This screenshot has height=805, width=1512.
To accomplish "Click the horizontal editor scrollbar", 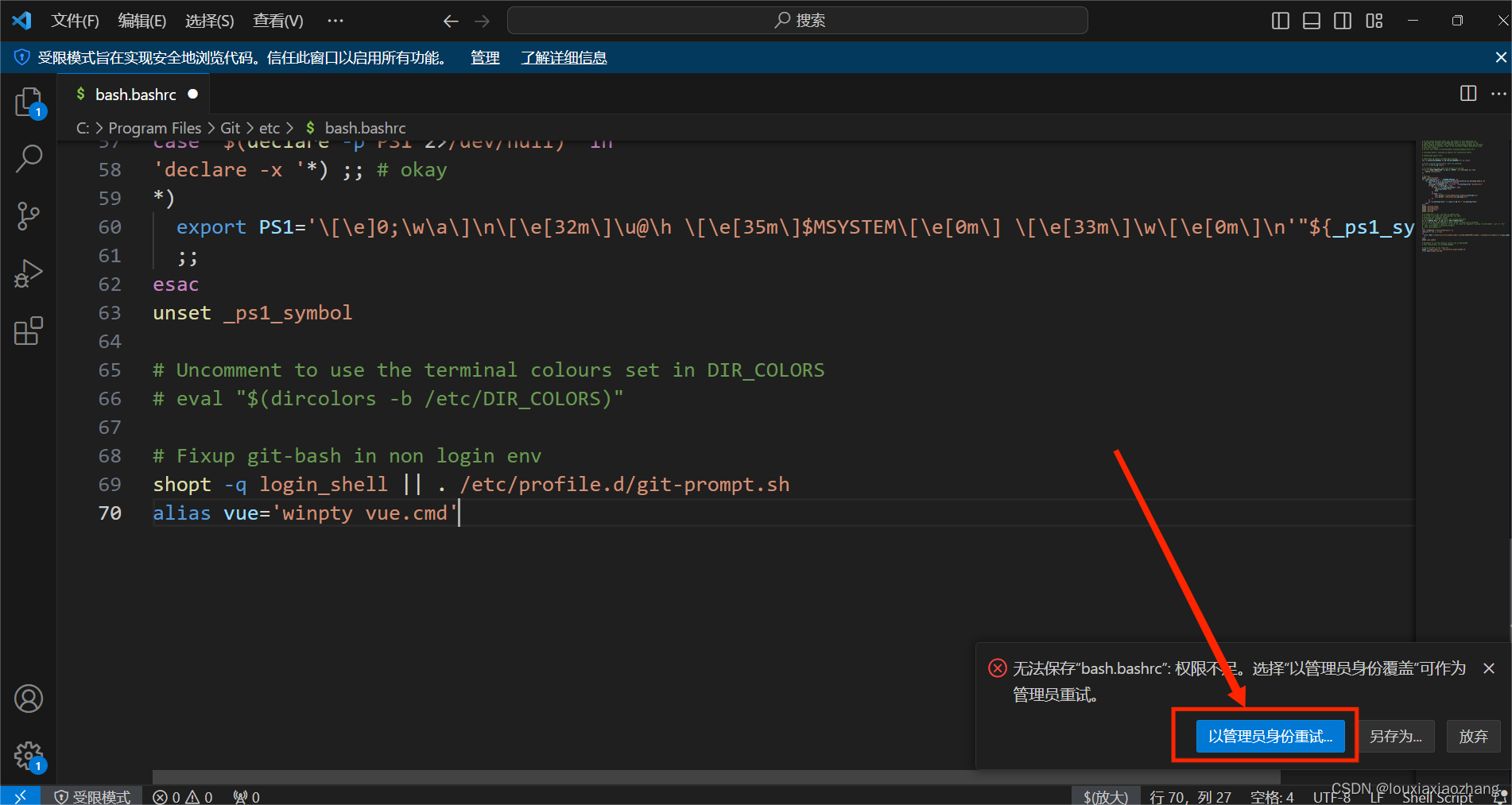I will [715, 776].
